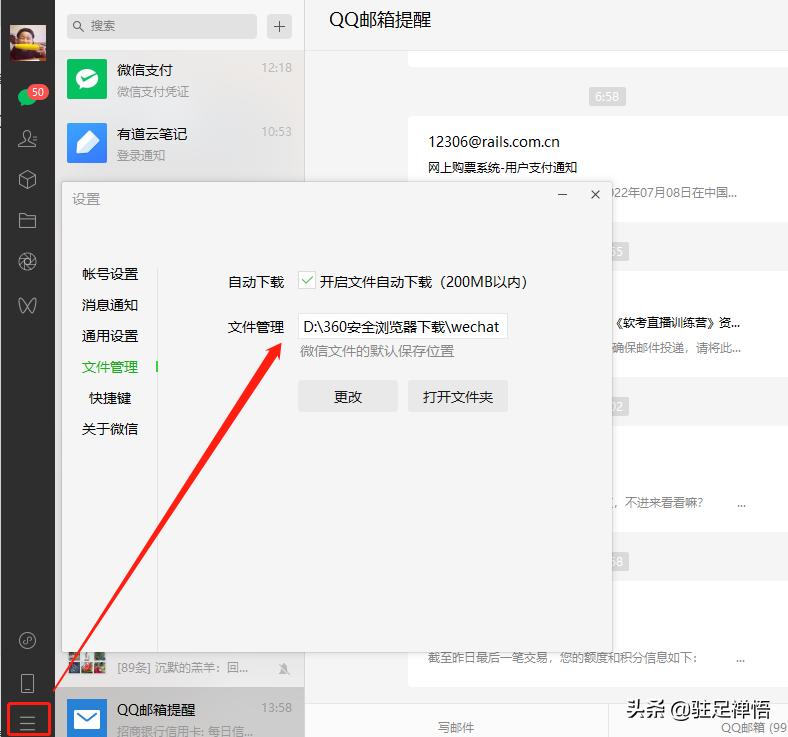
Task: Toggle 开启文件自动下载 checkbox
Action: (307, 280)
